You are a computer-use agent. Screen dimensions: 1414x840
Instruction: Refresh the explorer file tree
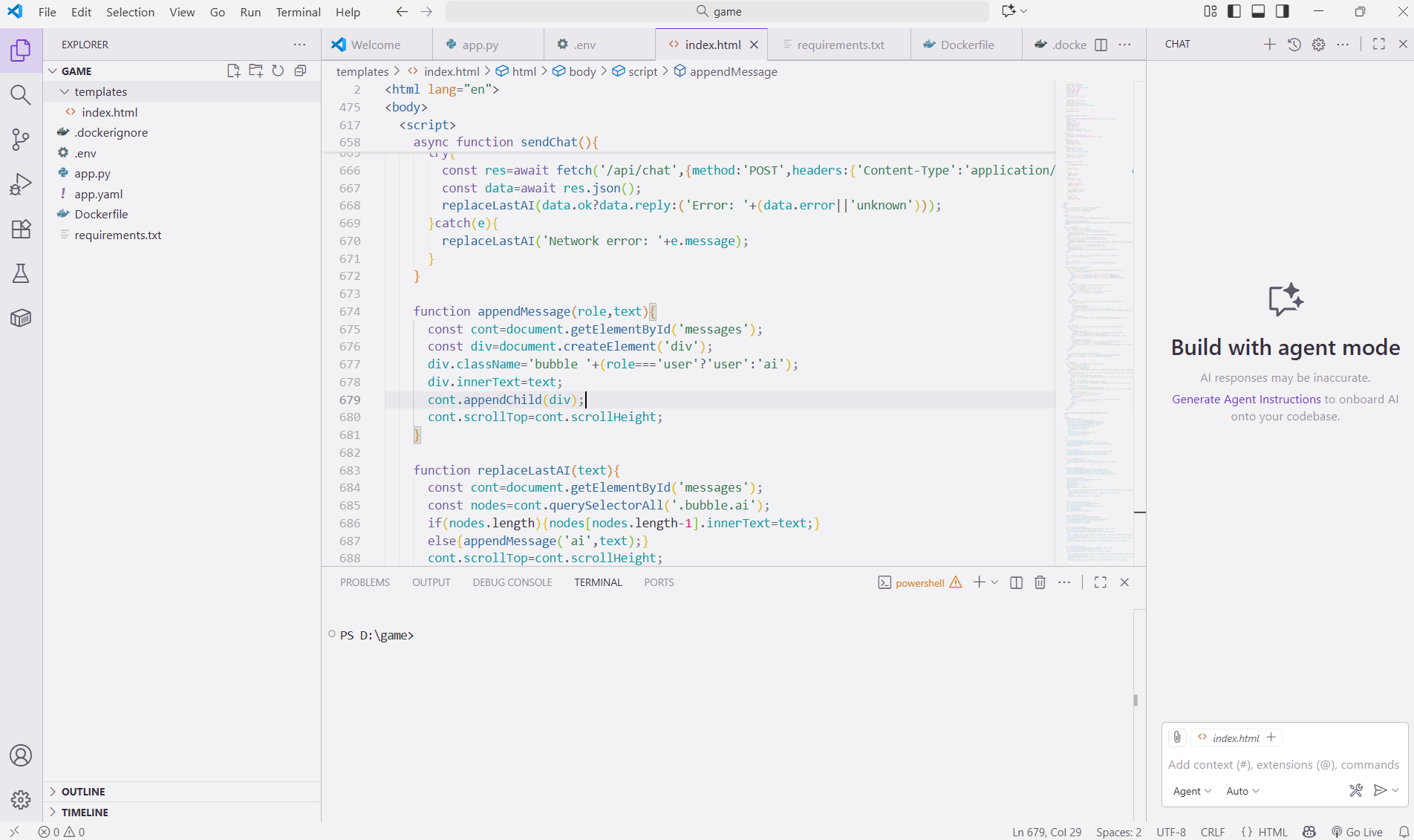[x=278, y=71]
